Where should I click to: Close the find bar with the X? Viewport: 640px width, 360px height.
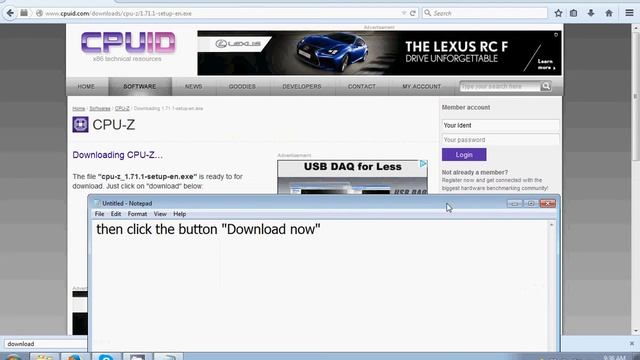[x=631, y=344]
